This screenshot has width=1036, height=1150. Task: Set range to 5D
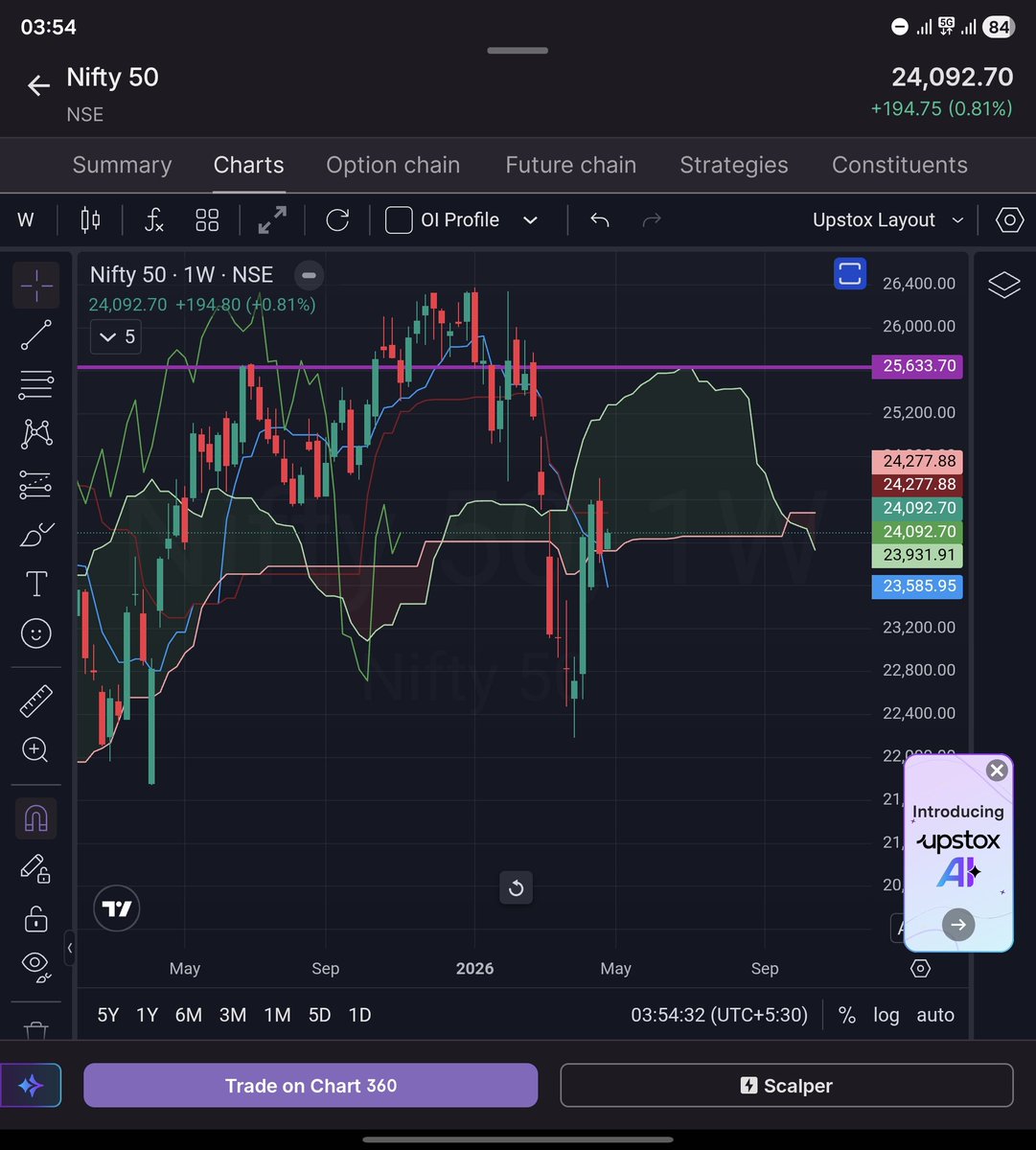[319, 1015]
